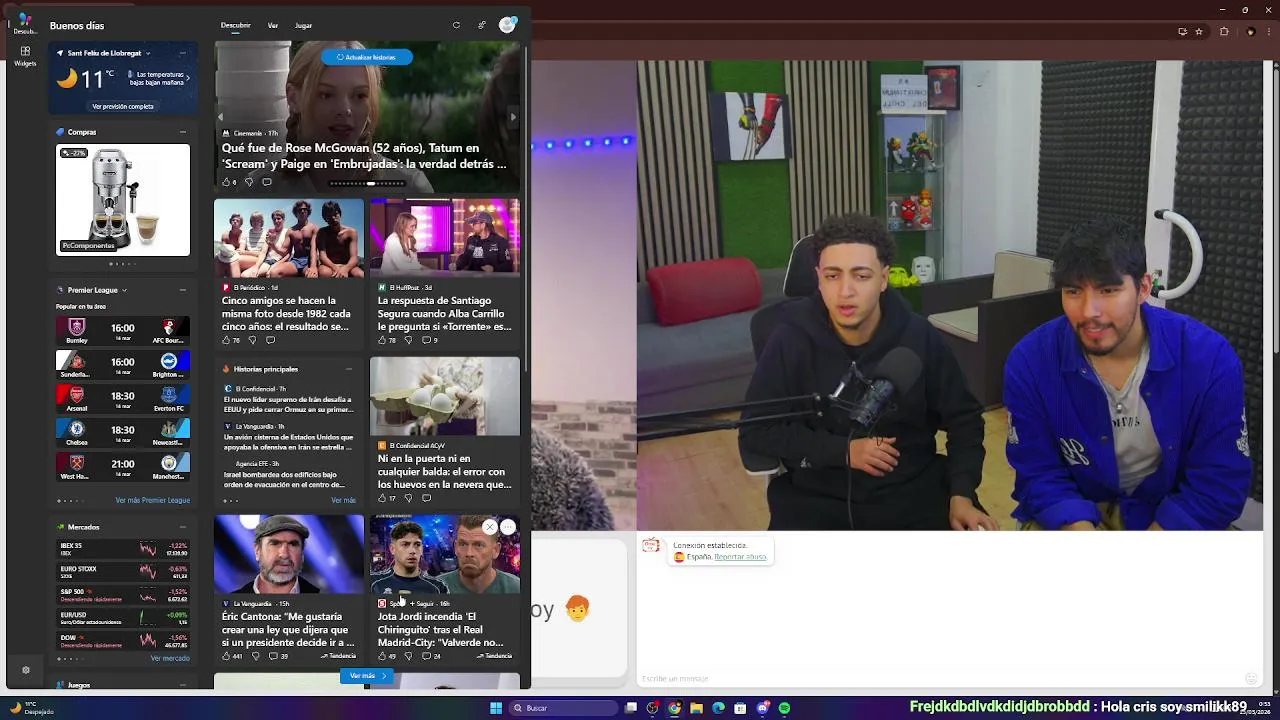
Task: Open the DOW market row
Action: tap(123, 641)
